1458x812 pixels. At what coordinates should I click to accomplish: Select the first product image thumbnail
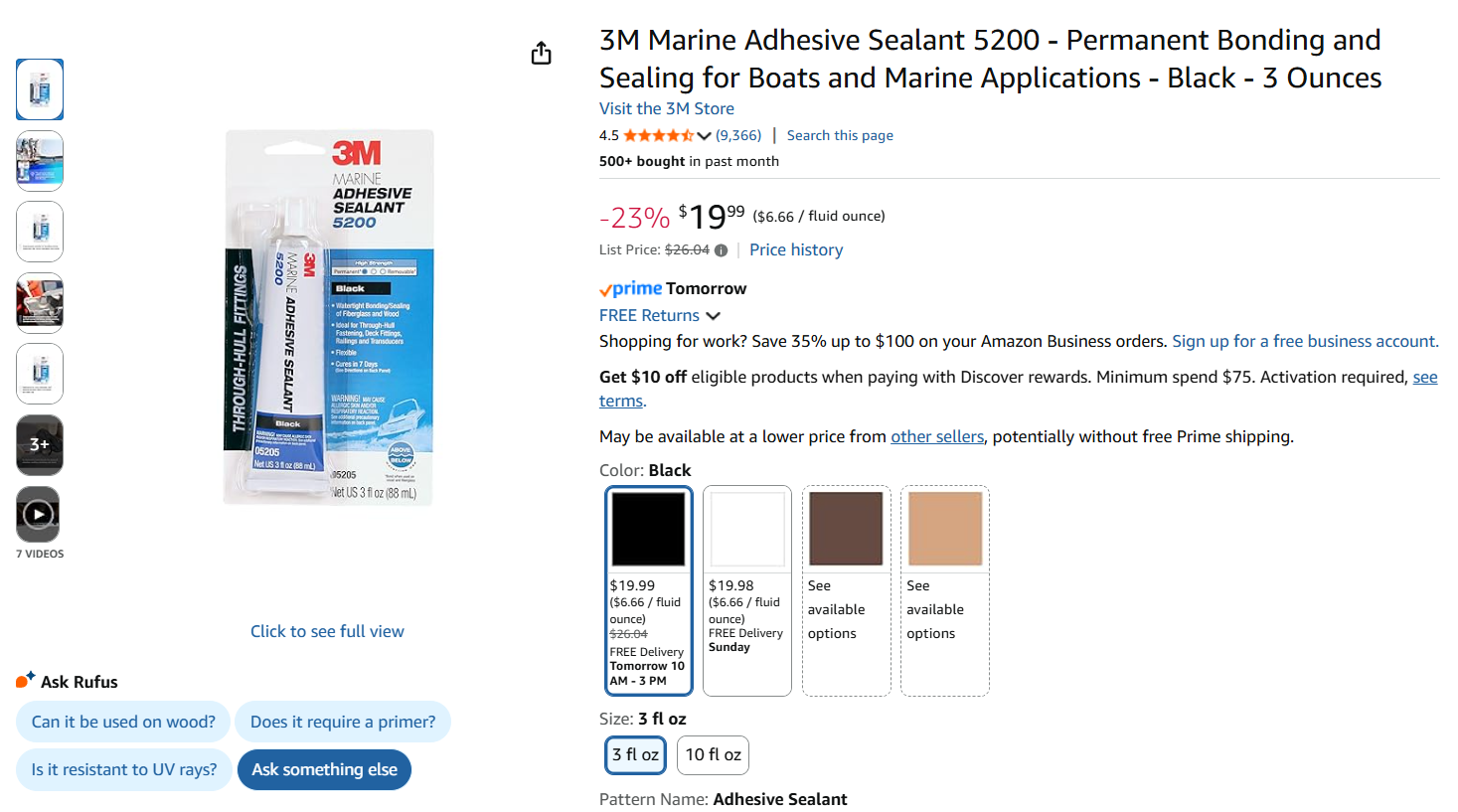click(x=39, y=89)
